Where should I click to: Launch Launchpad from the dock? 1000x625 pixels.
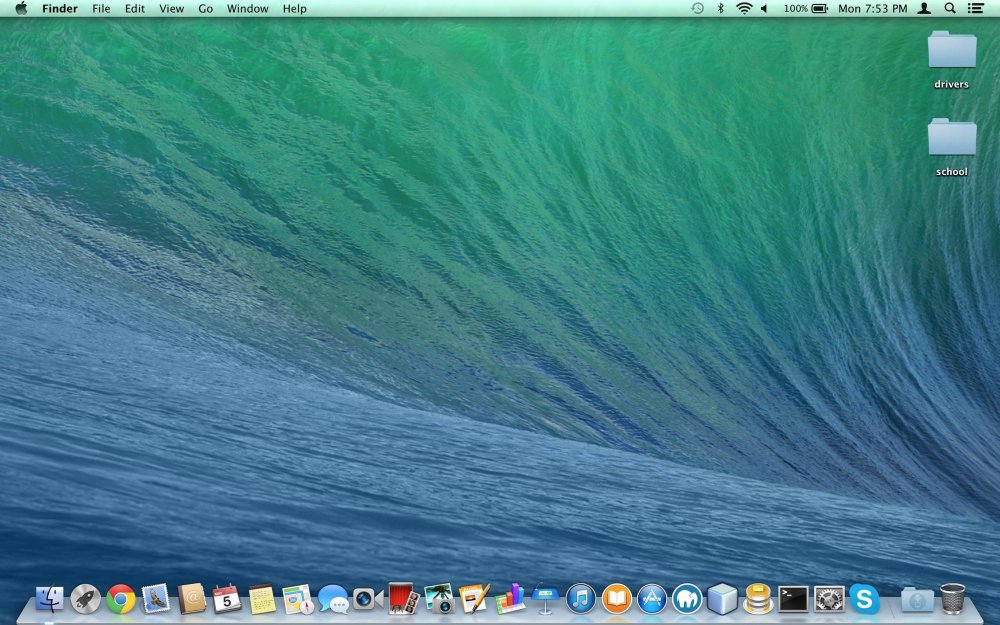pos(86,599)
